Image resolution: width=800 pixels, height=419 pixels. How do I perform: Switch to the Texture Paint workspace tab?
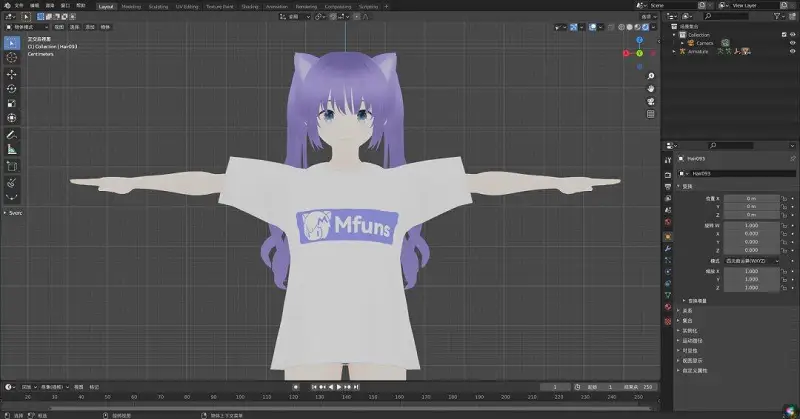tap(220, 7)
